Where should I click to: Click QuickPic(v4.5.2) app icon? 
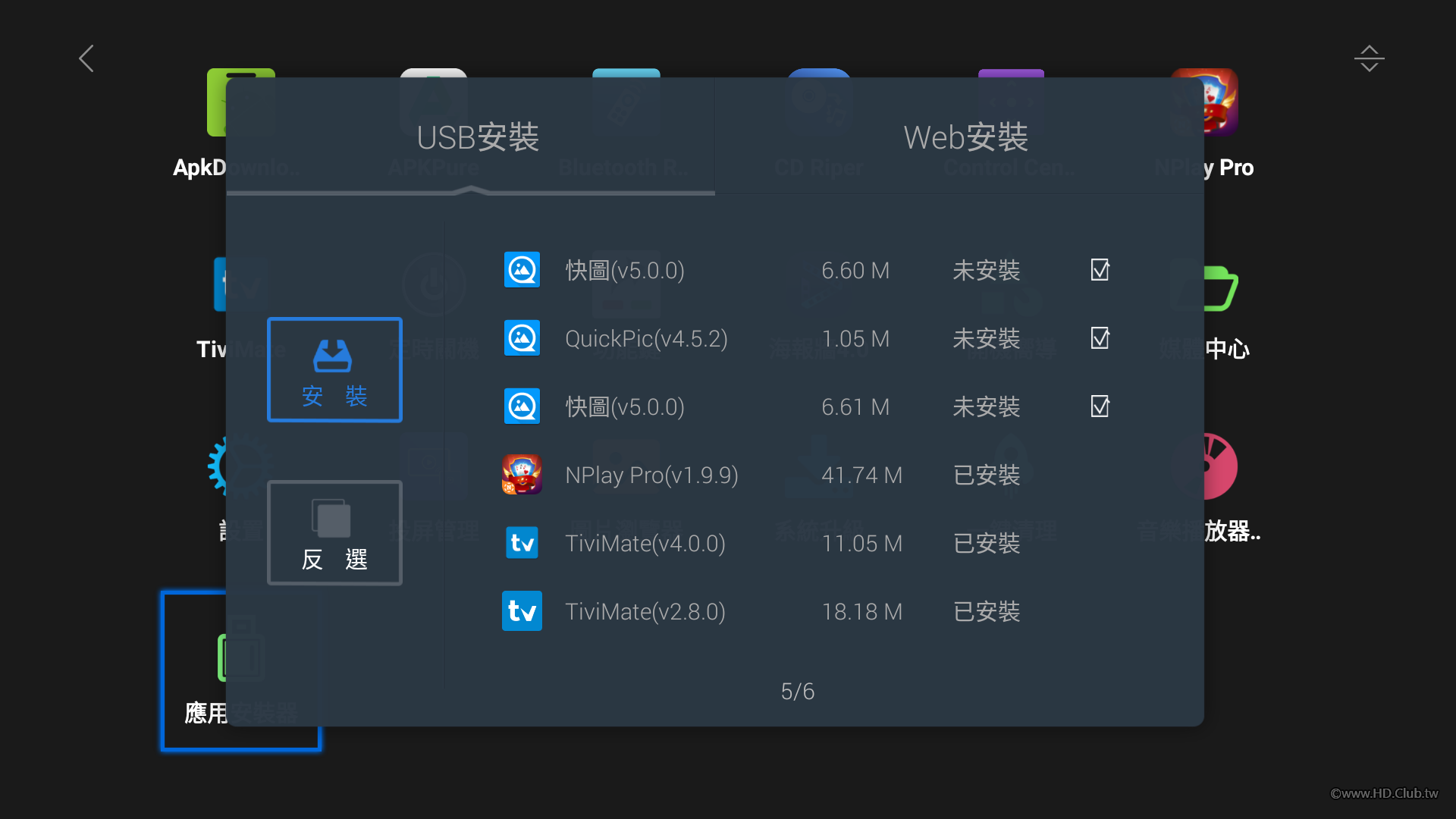522,338
